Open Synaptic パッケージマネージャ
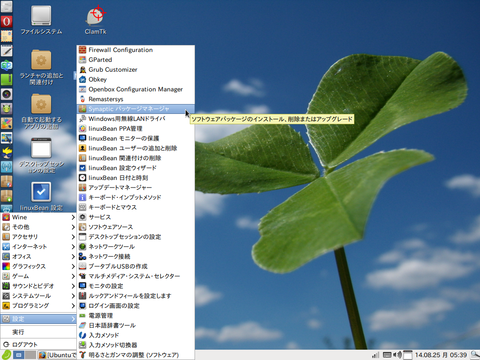This screenshot has height=360, width=480. click(x=136, y=109)
